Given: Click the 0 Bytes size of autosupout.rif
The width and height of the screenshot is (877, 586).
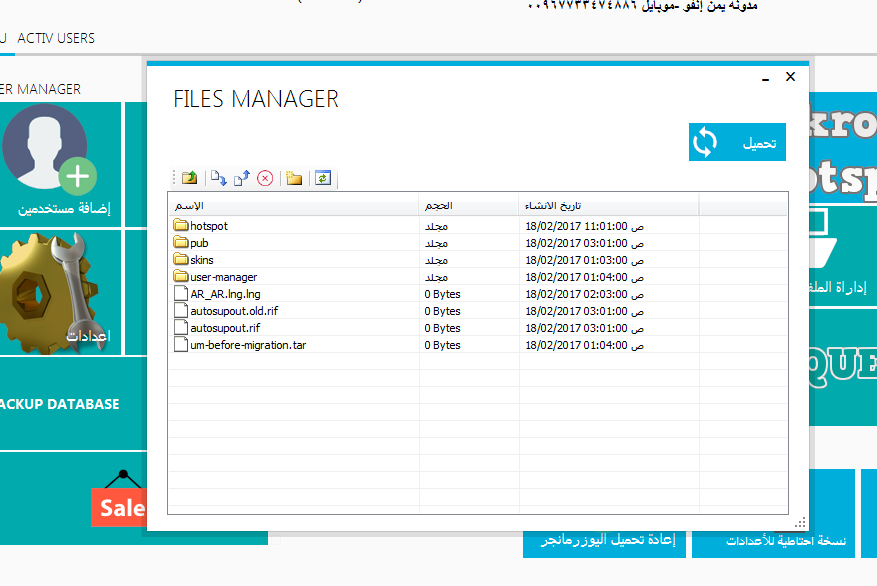Looking at the screenshot, I should 442,328.
